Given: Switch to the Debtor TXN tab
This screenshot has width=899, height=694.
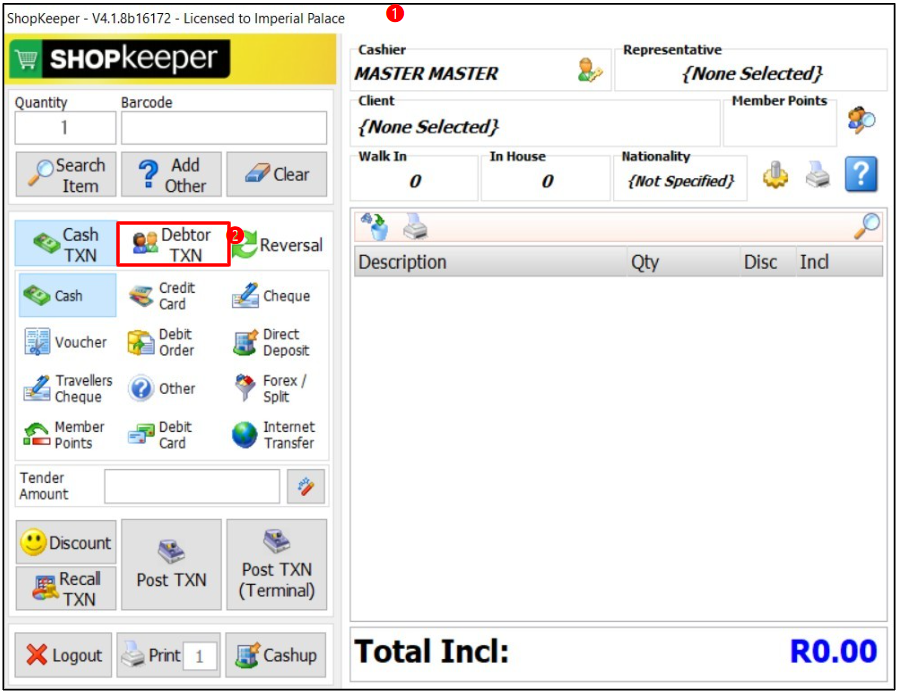Looking at the screenshot, I should coord(173,244).
